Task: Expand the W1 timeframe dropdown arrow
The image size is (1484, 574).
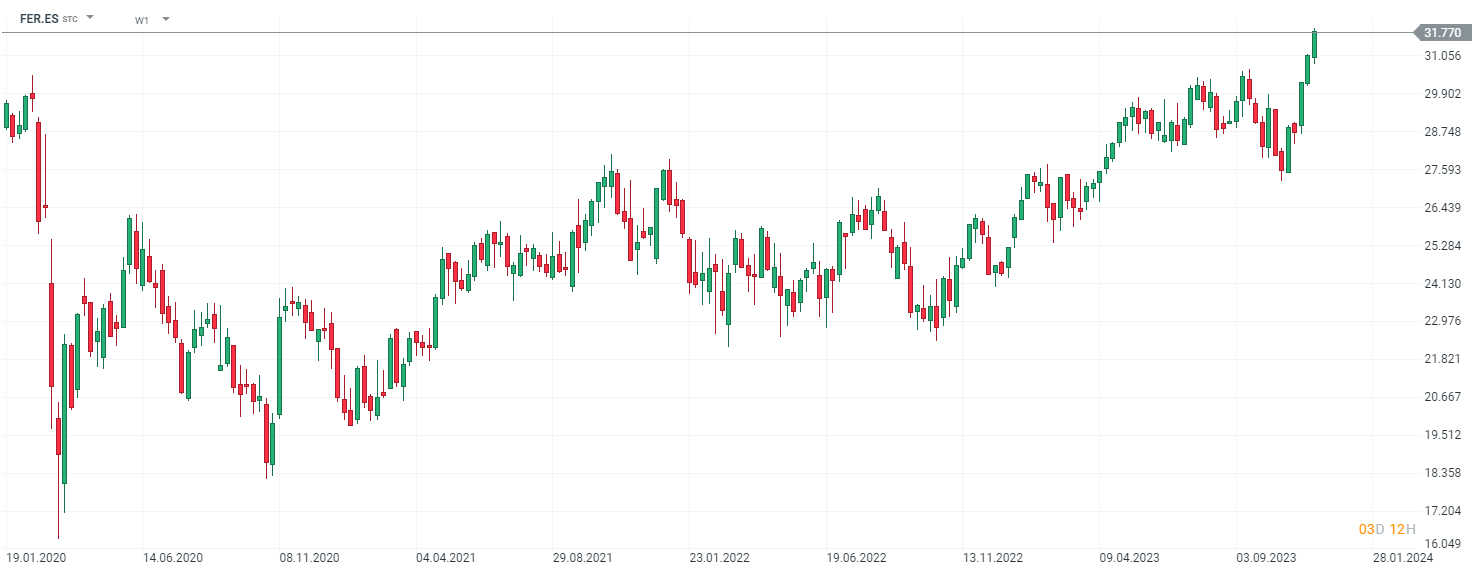Action: point(165,19)
